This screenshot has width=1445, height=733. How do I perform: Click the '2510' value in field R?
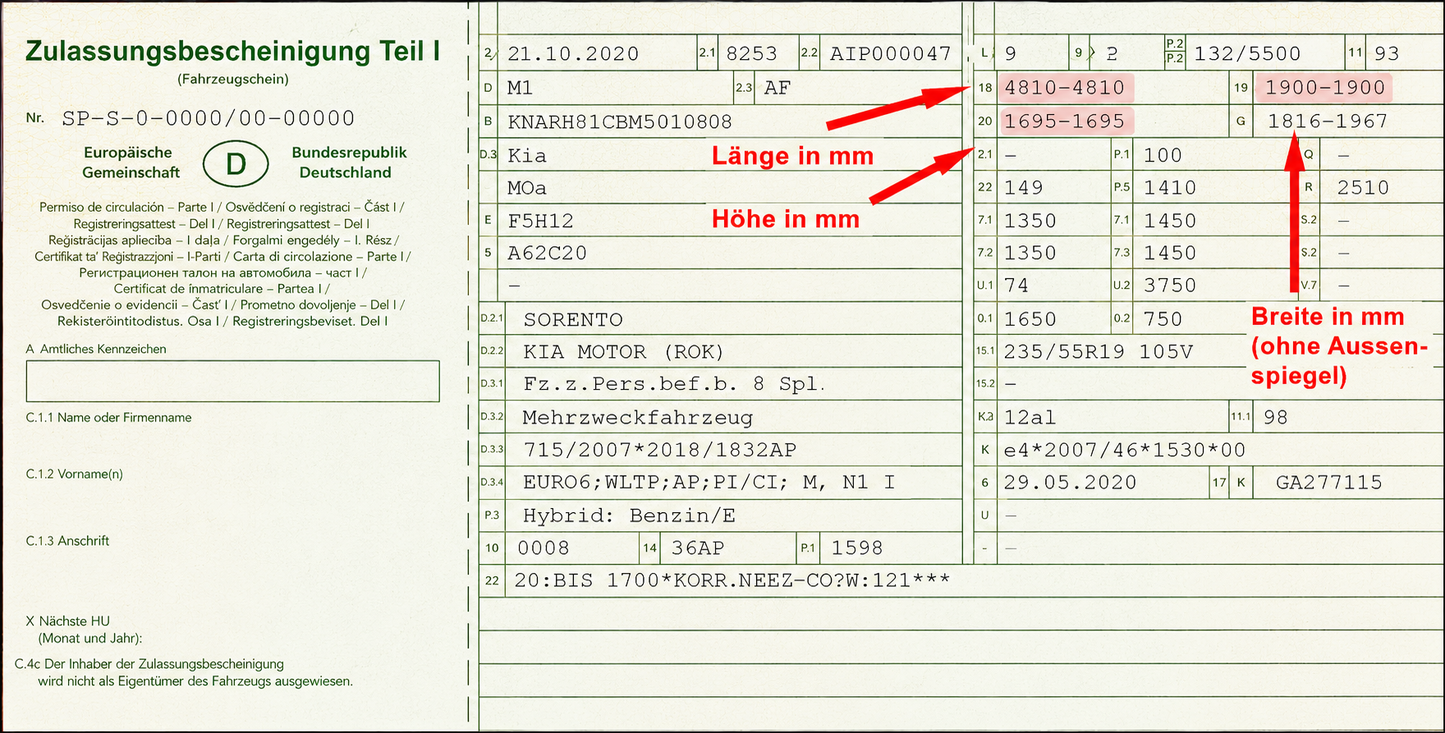1362,188
